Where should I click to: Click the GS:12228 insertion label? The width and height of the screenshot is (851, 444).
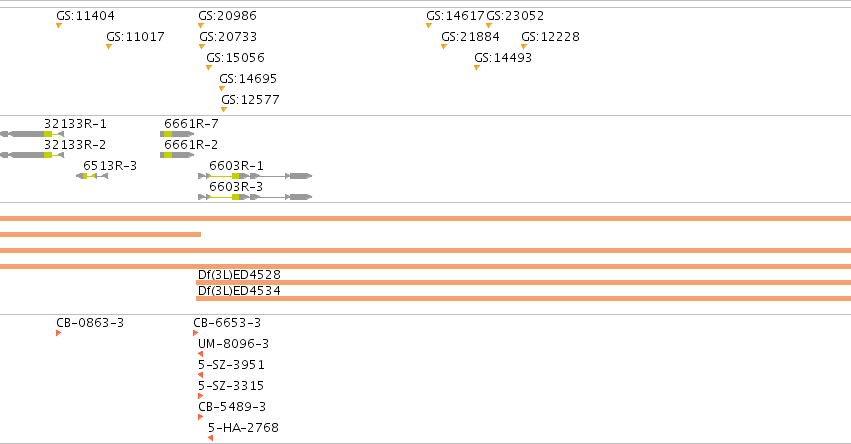550,37
